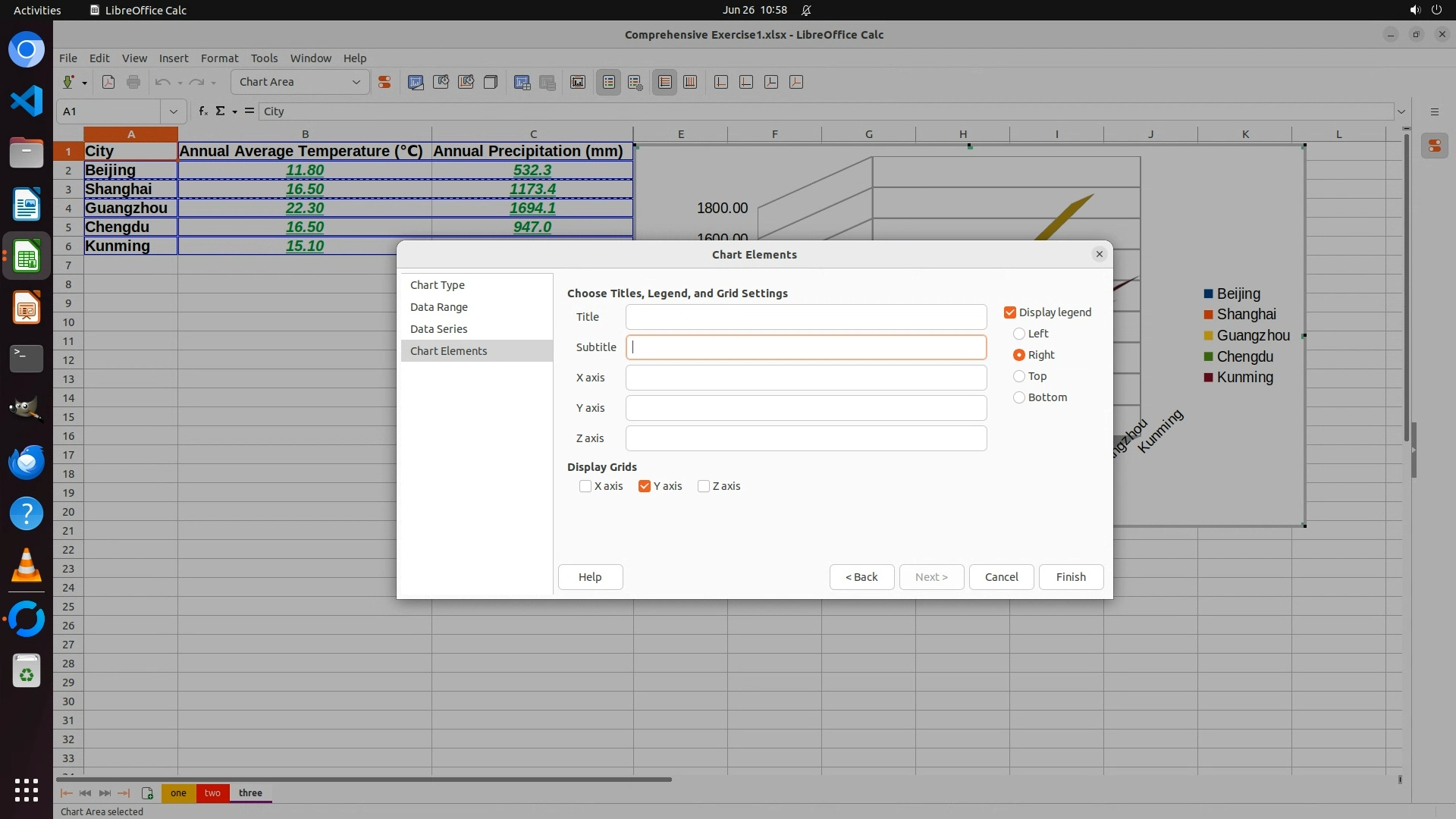Uncheck the Display legend checkbox
The height and width of the screenshot is (819, 1456).
point(1010,312)
